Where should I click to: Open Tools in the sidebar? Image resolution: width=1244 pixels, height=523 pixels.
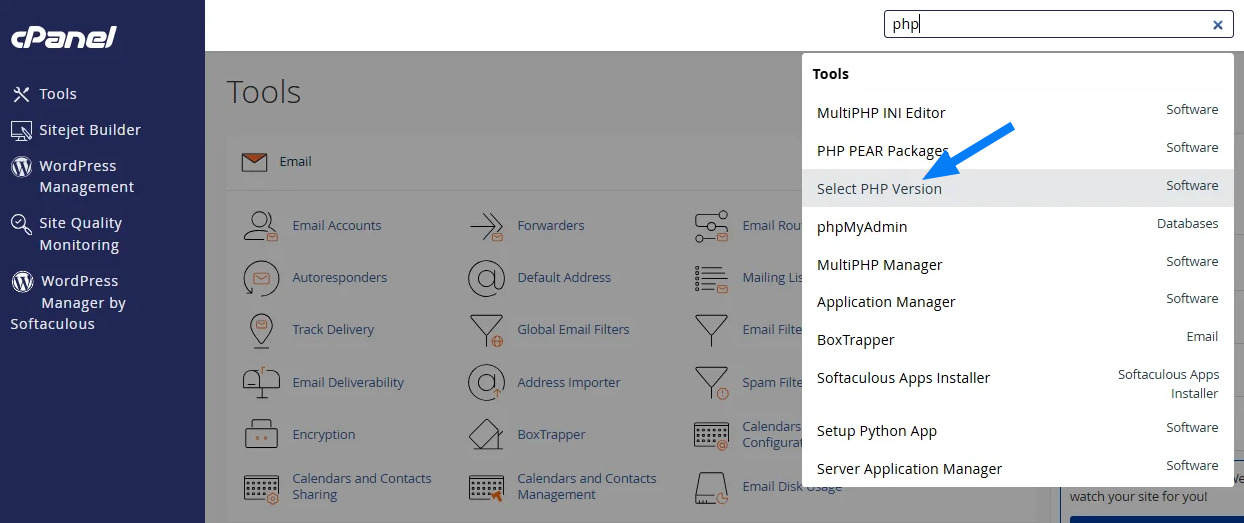click(x=57, y=94)
